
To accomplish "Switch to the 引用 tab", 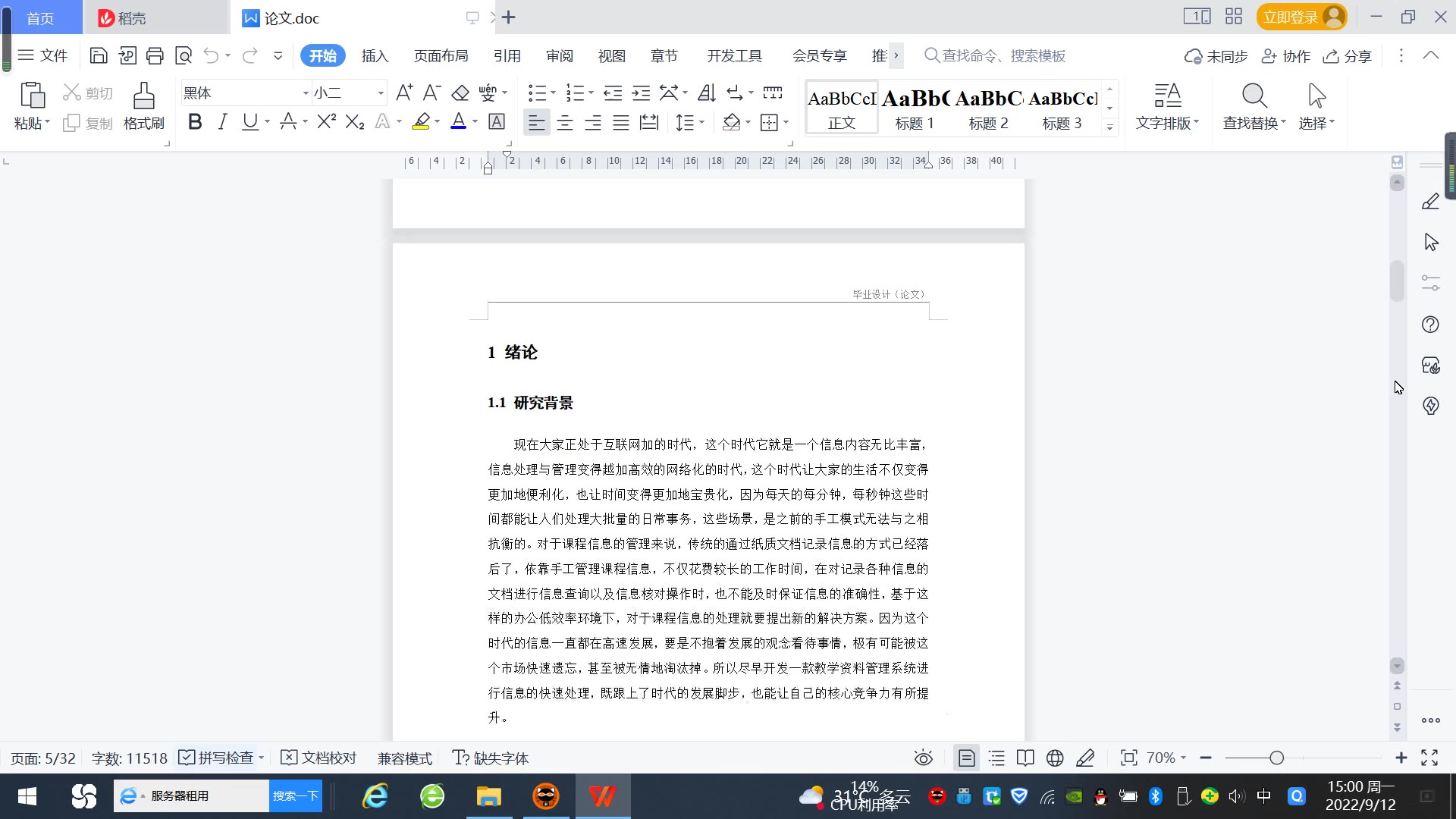I will coord(507,56).
